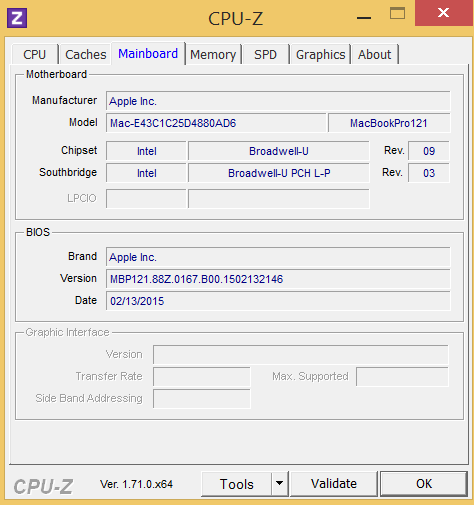Open the About tab

pyautogui.click(x=374, y=54)
